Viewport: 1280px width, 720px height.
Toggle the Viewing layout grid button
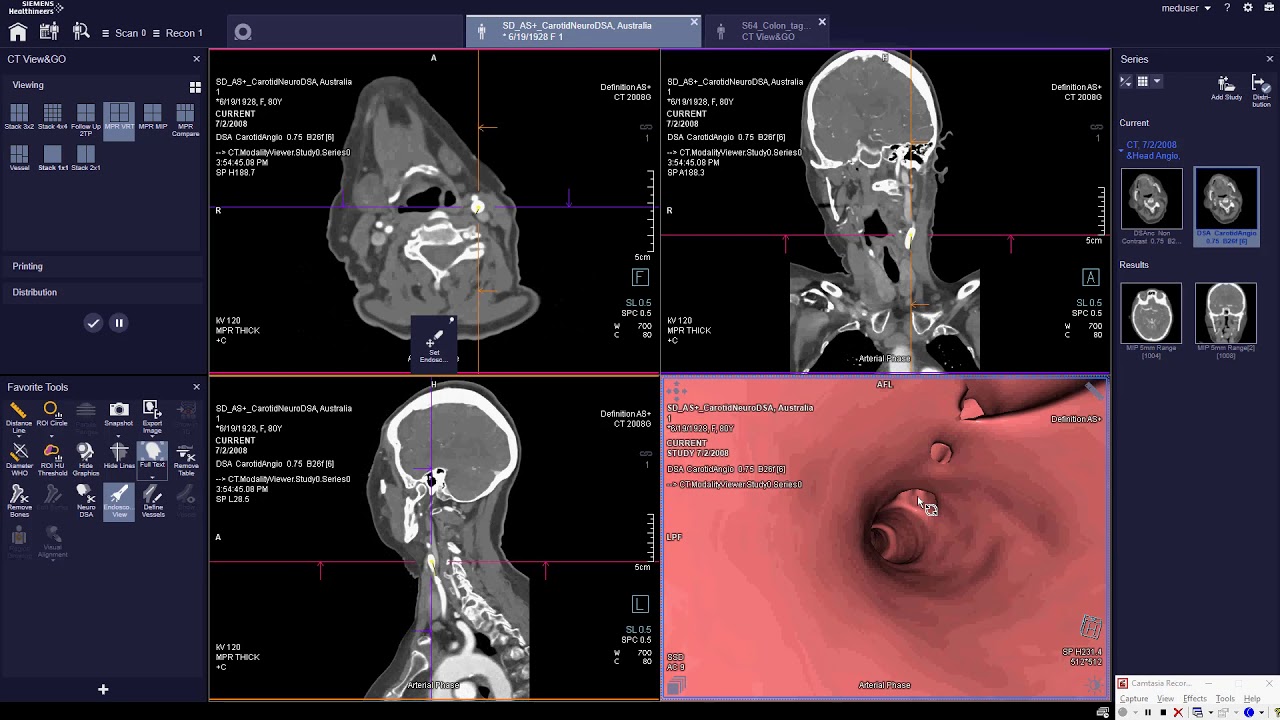[x=195, y=87]
